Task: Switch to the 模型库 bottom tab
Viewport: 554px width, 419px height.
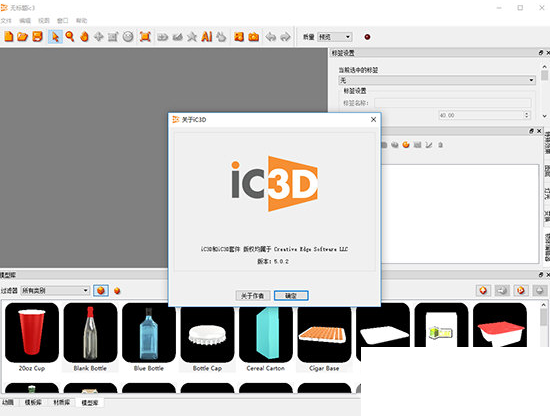Action: (x=90, y=402)
